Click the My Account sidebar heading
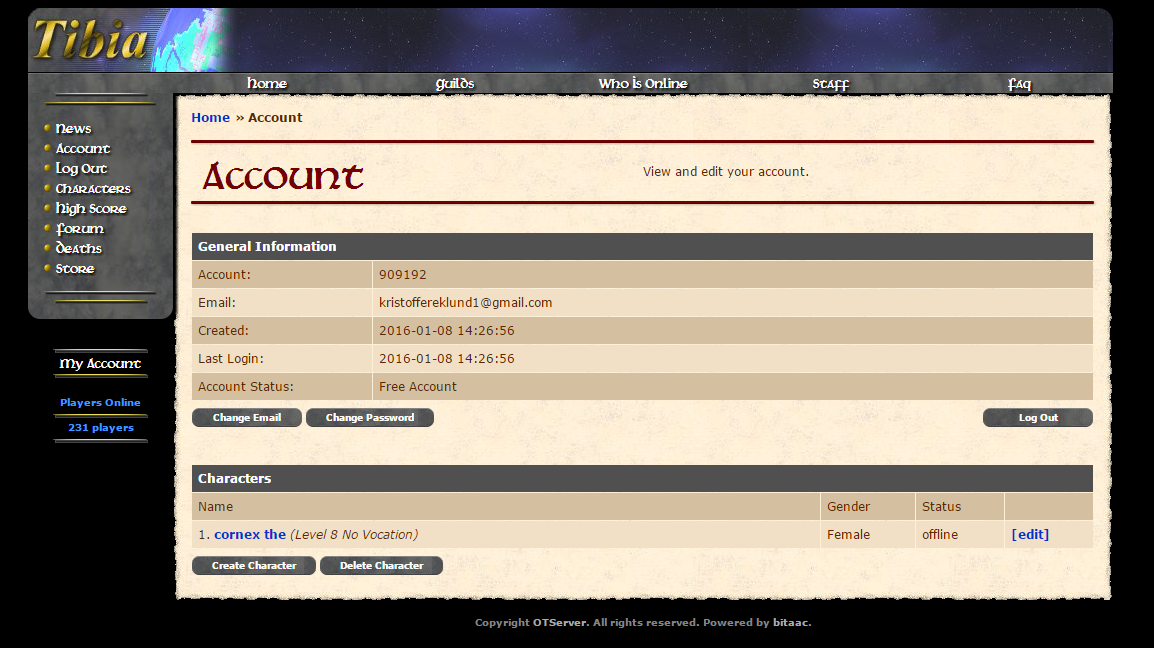 tap(100, 364)
